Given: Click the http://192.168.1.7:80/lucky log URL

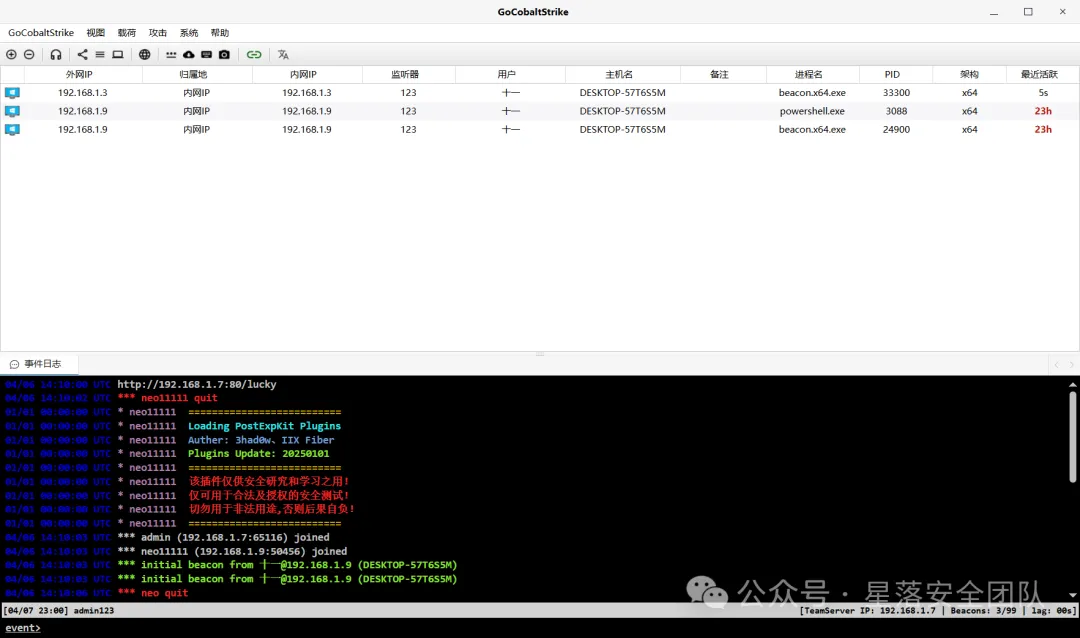Looking at the screenshot, I should tap(197, 384).
